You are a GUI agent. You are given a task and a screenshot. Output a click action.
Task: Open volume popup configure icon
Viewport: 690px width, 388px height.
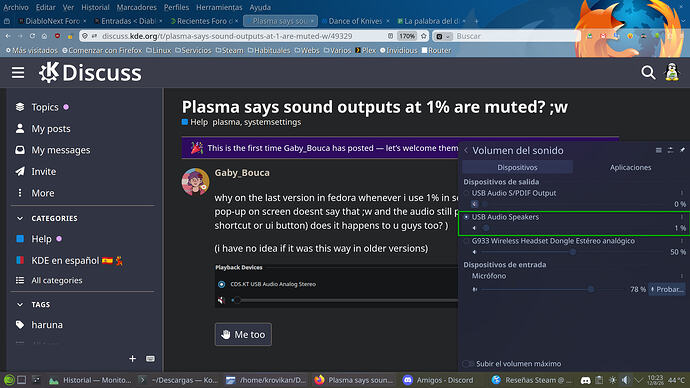(x=670, y=150)
